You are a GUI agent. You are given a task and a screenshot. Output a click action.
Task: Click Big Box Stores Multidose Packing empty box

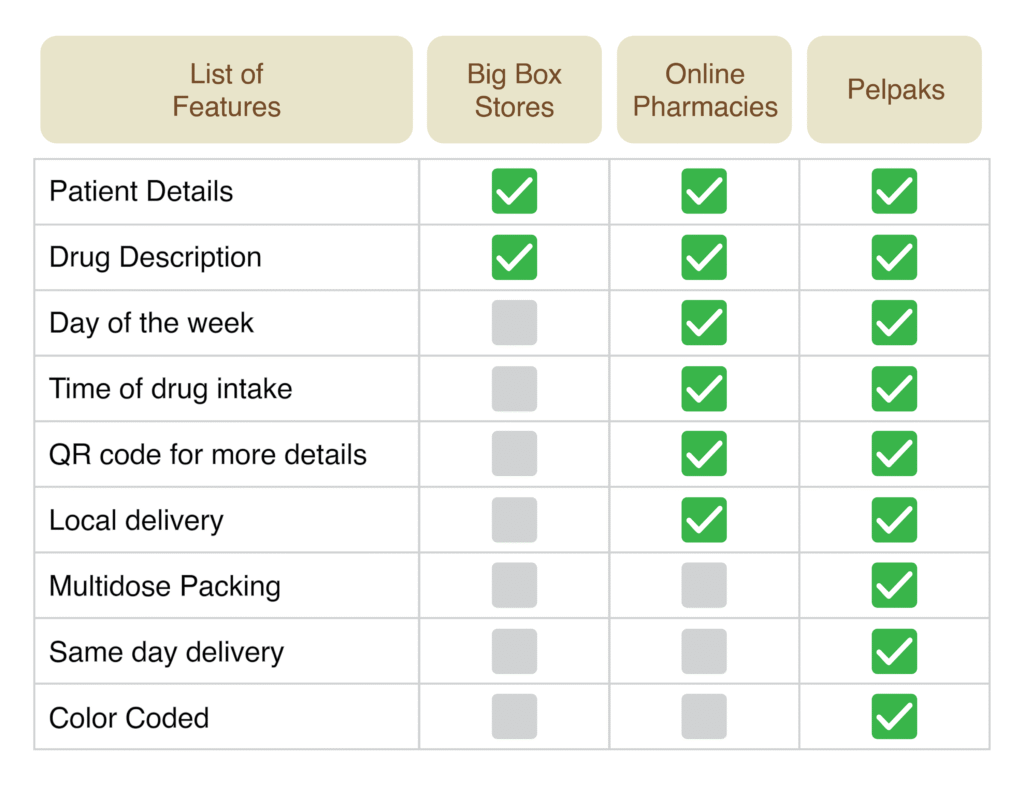click(514, 585)
